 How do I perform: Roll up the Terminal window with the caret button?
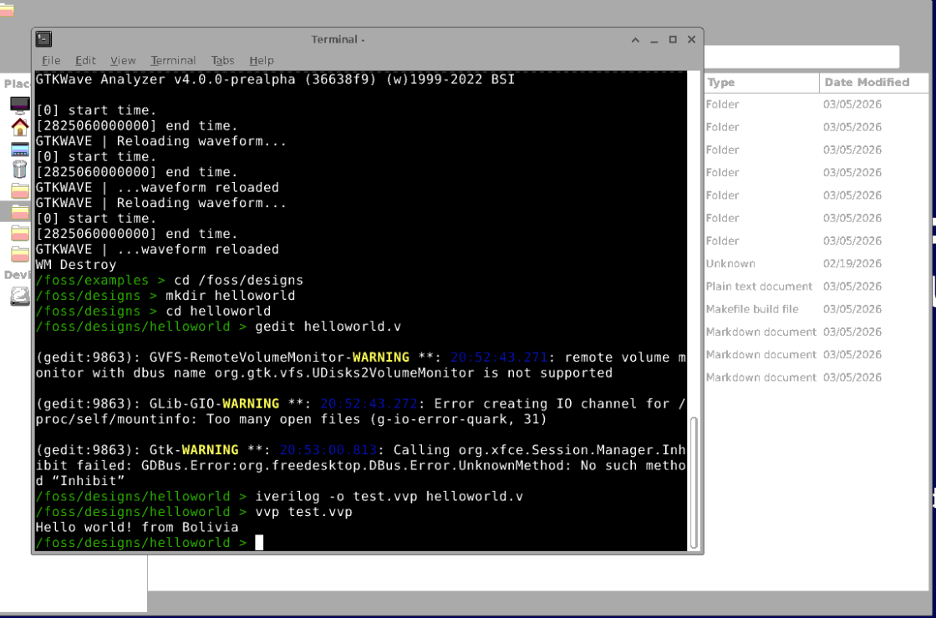pos(635,40)
